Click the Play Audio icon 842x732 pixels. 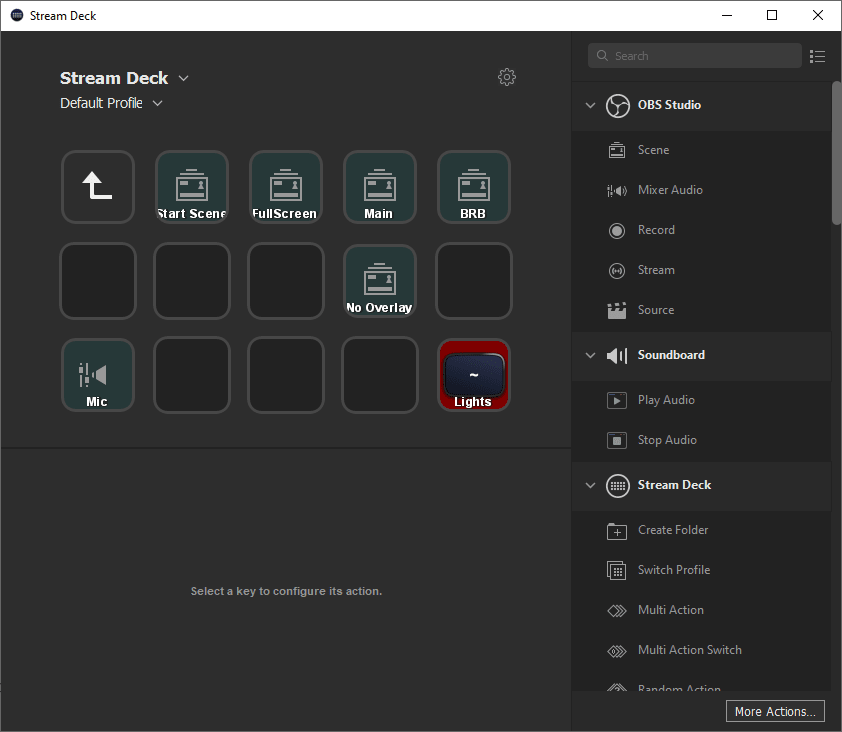pos(616,400)
